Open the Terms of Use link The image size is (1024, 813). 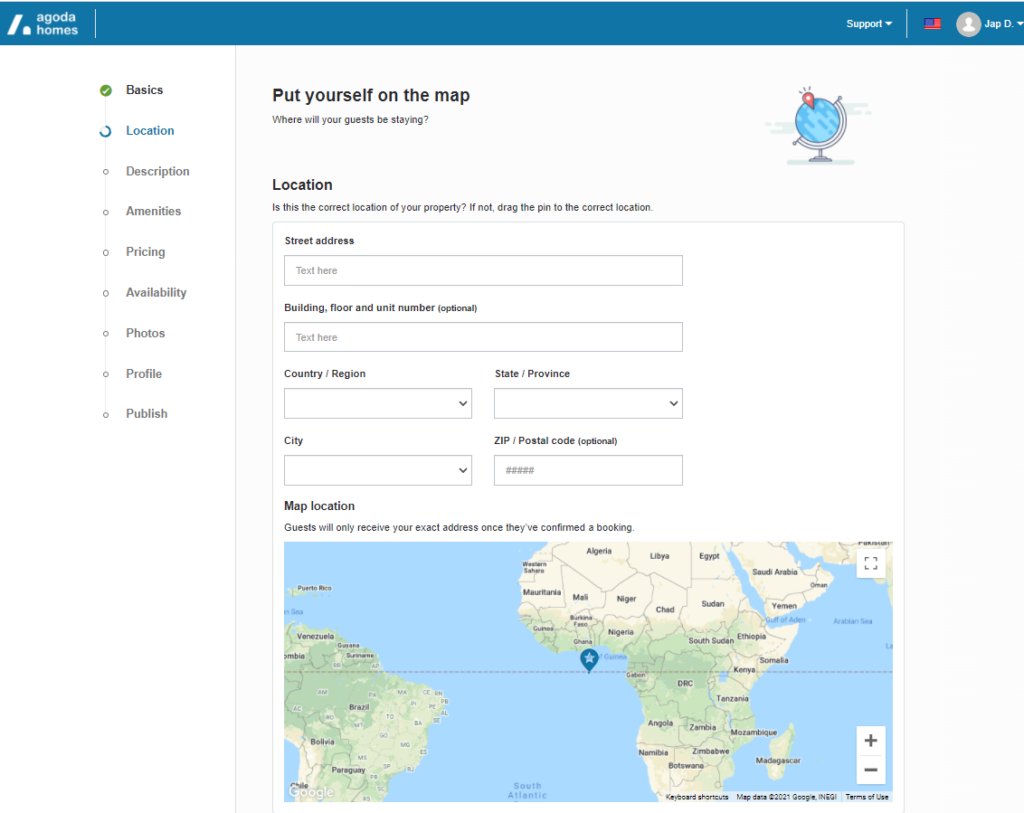pyautogui.click(x=866, y=796)
